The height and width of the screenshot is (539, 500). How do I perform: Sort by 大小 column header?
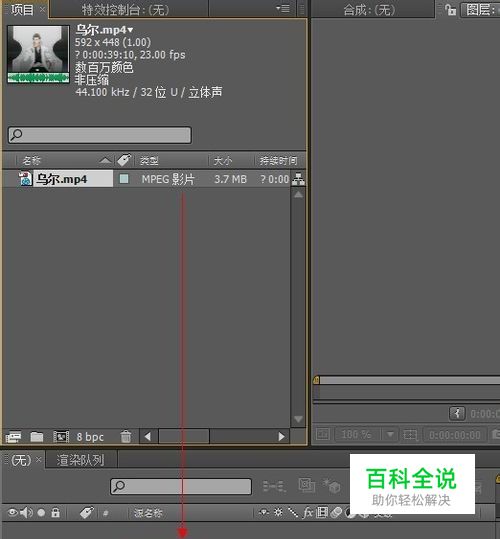[223, 160]
